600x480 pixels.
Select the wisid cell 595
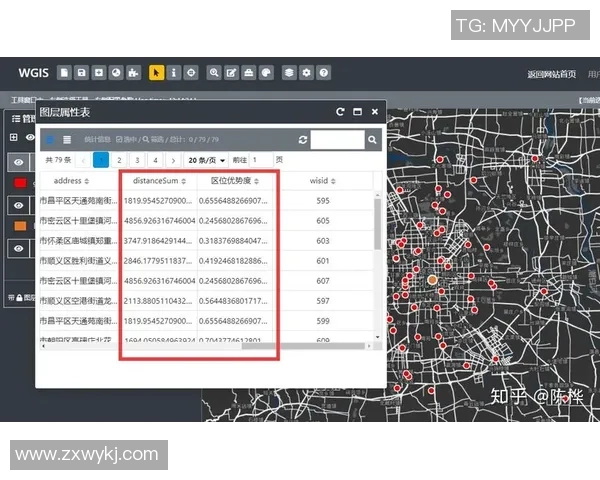pos(323,201)
